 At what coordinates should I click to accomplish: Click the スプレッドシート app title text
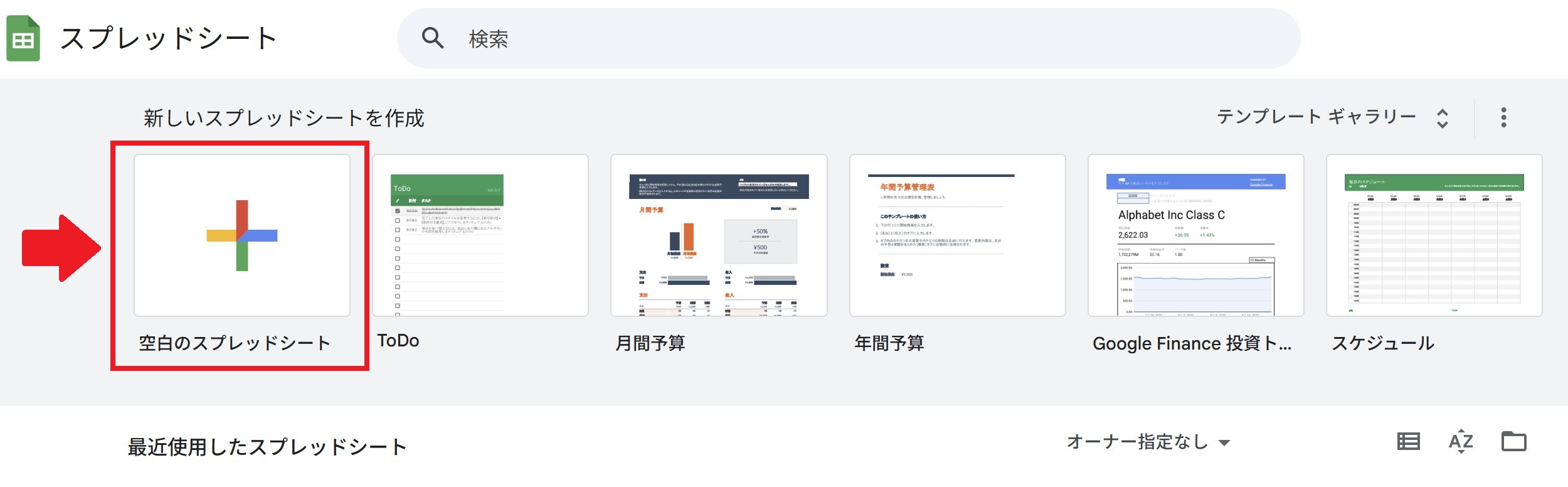point(169,39)
